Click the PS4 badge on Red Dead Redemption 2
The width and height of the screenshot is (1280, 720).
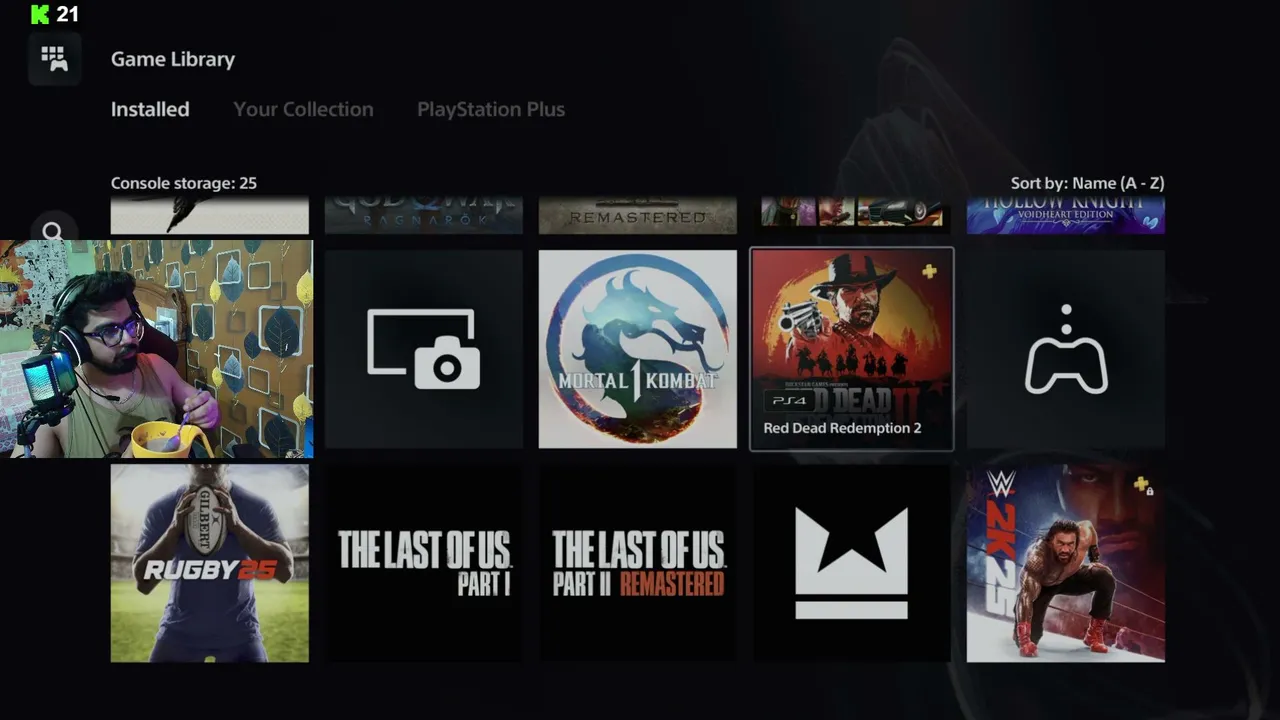click(789, 401)
